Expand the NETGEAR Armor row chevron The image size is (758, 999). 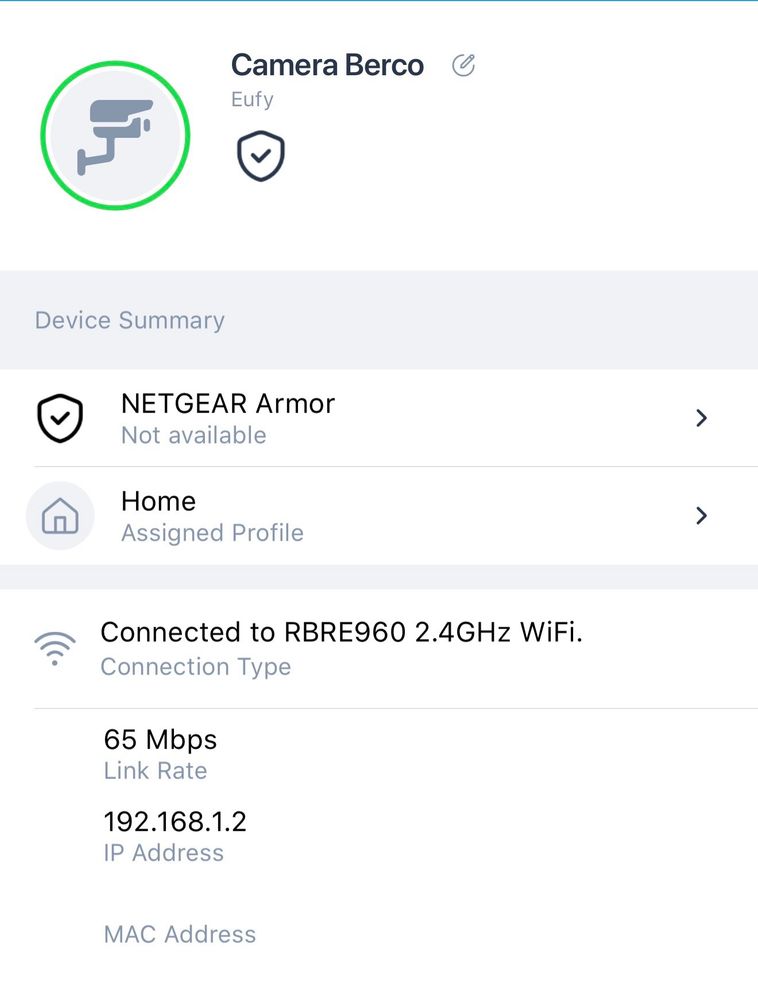[x=701, y=418]
